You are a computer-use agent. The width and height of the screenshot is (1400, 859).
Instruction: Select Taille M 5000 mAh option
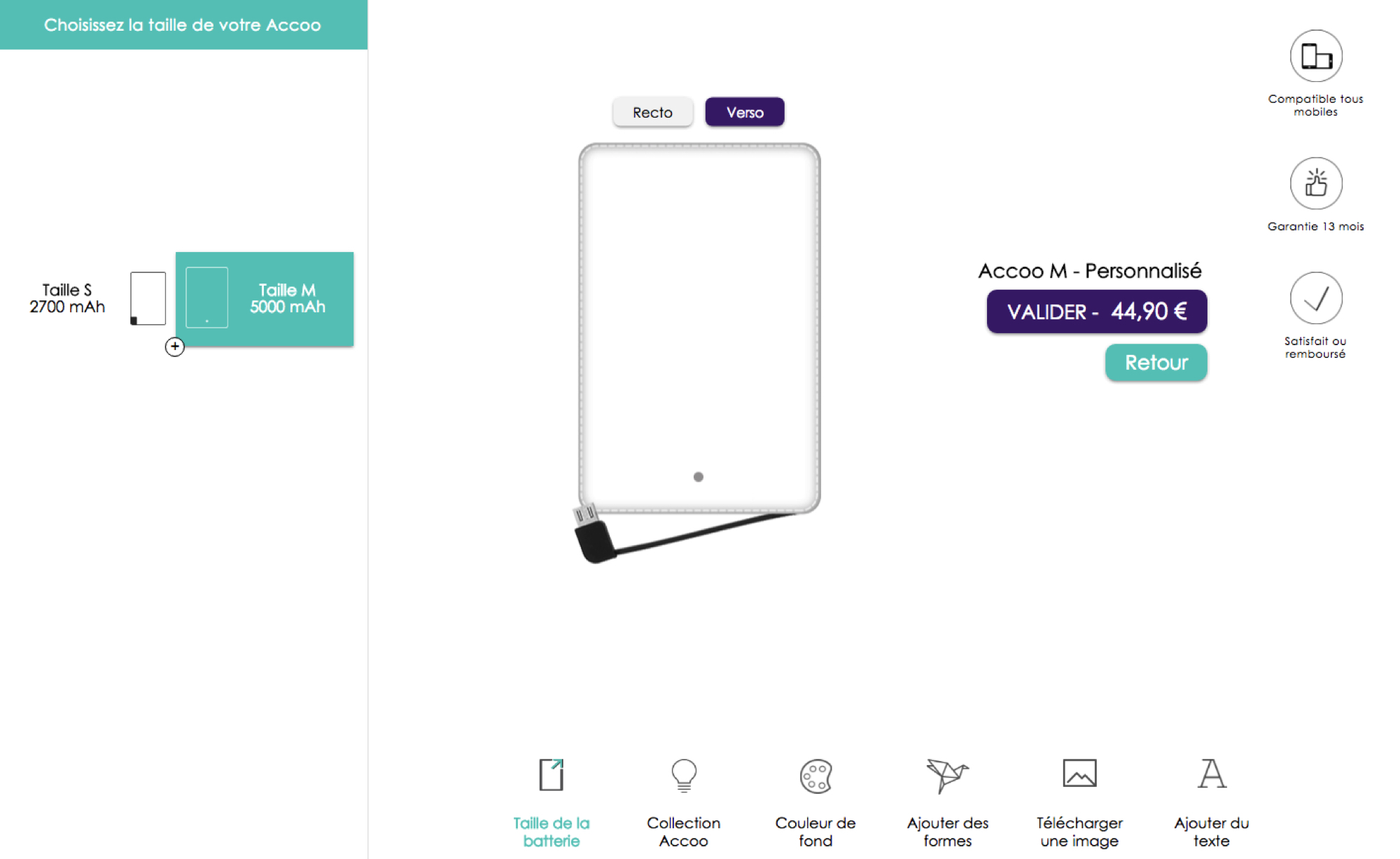tap(265, 299)
